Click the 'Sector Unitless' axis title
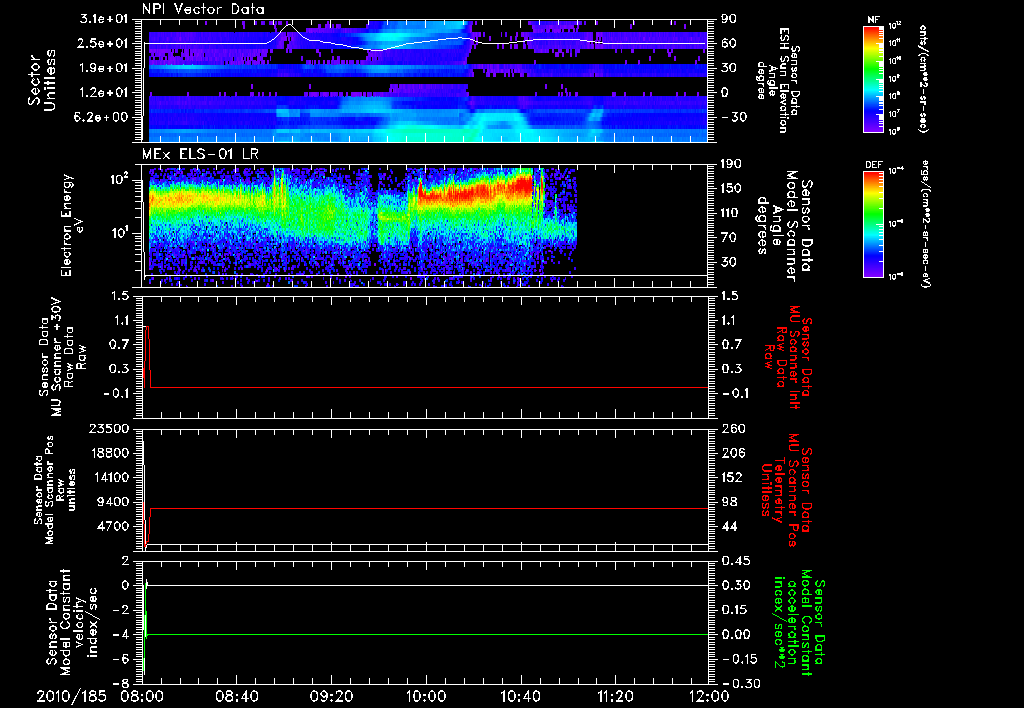 (x=42, y=79)
